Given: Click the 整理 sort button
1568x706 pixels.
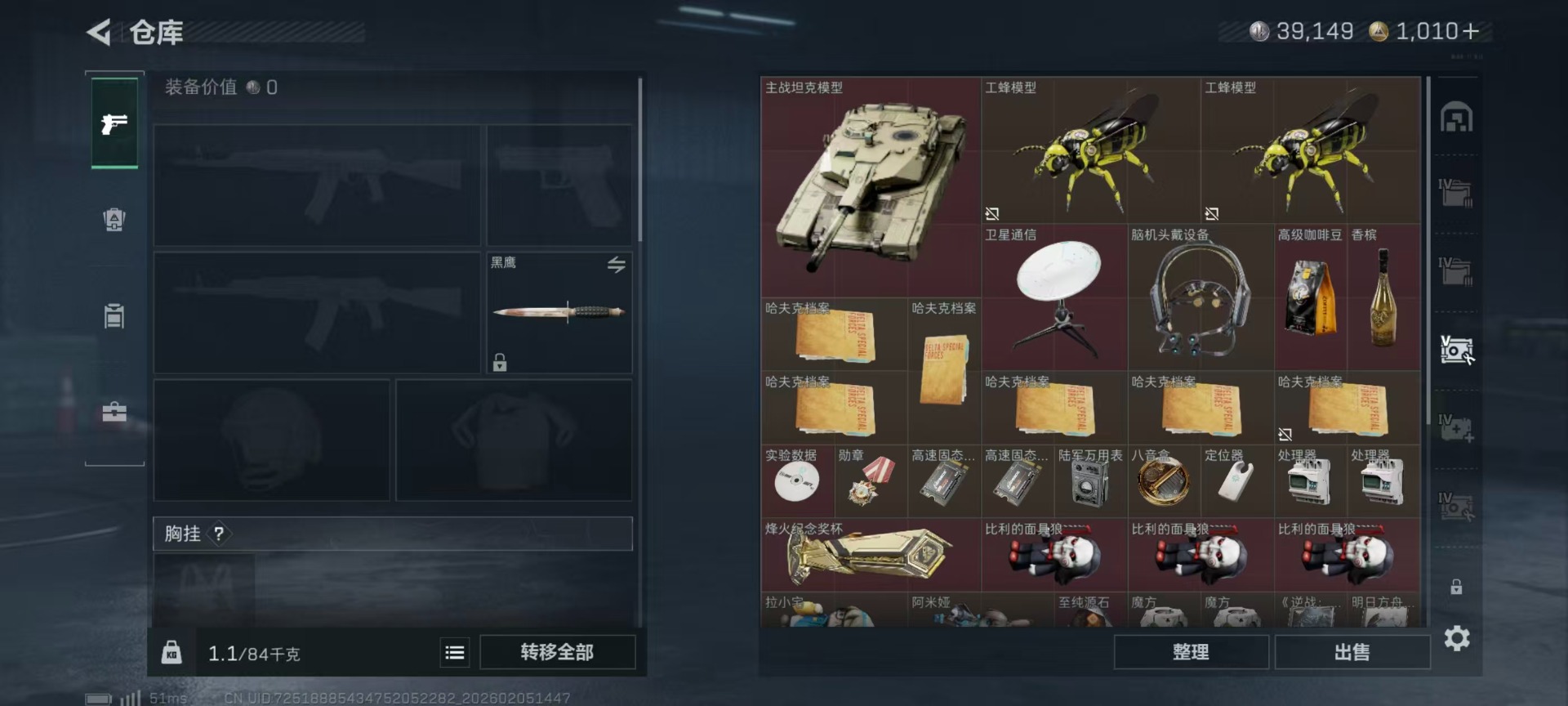Looking at the screenshot, I should (x=1191, y=652).
